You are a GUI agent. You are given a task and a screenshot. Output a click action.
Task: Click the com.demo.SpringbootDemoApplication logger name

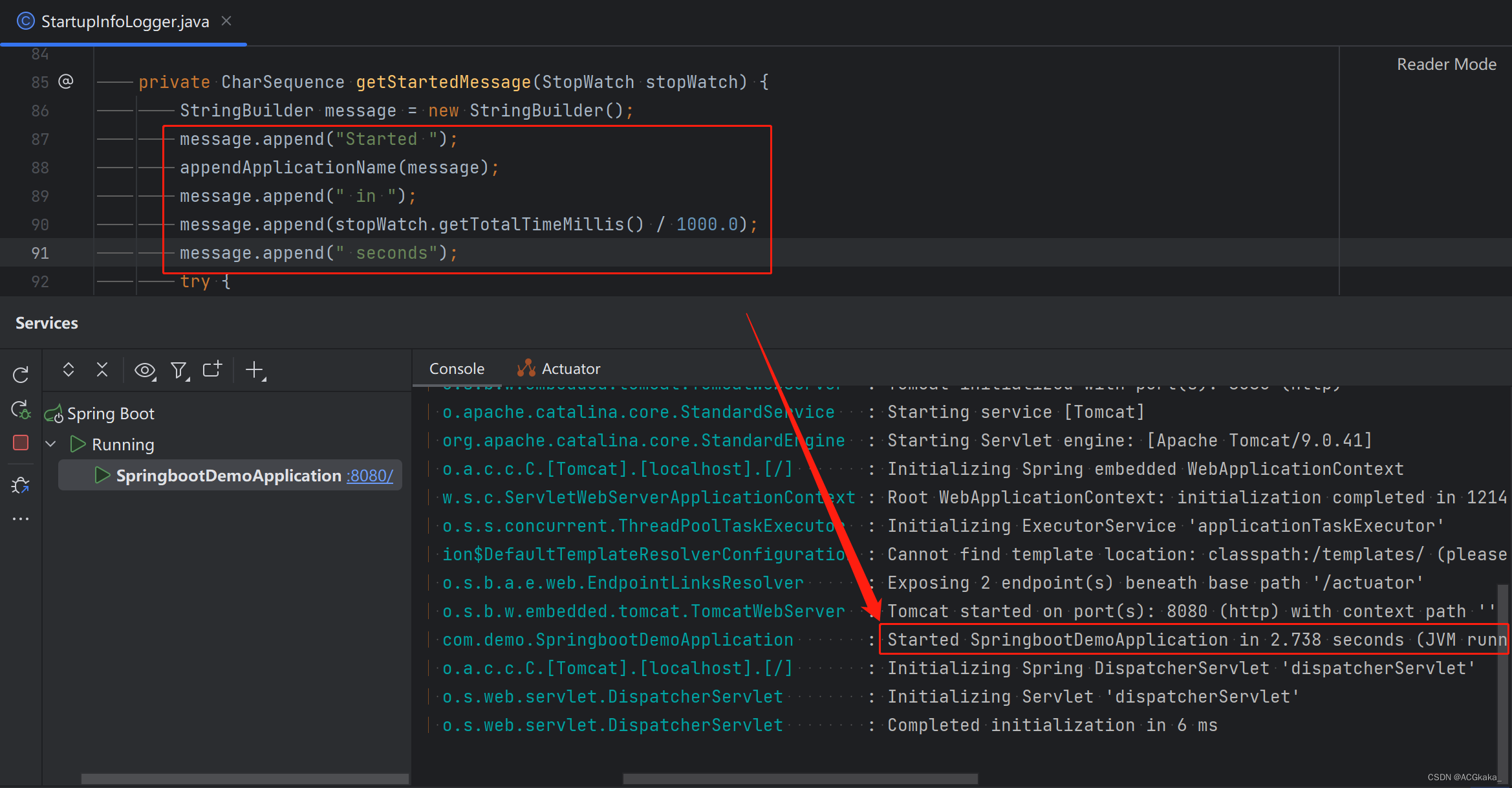(x=618, y=640)
